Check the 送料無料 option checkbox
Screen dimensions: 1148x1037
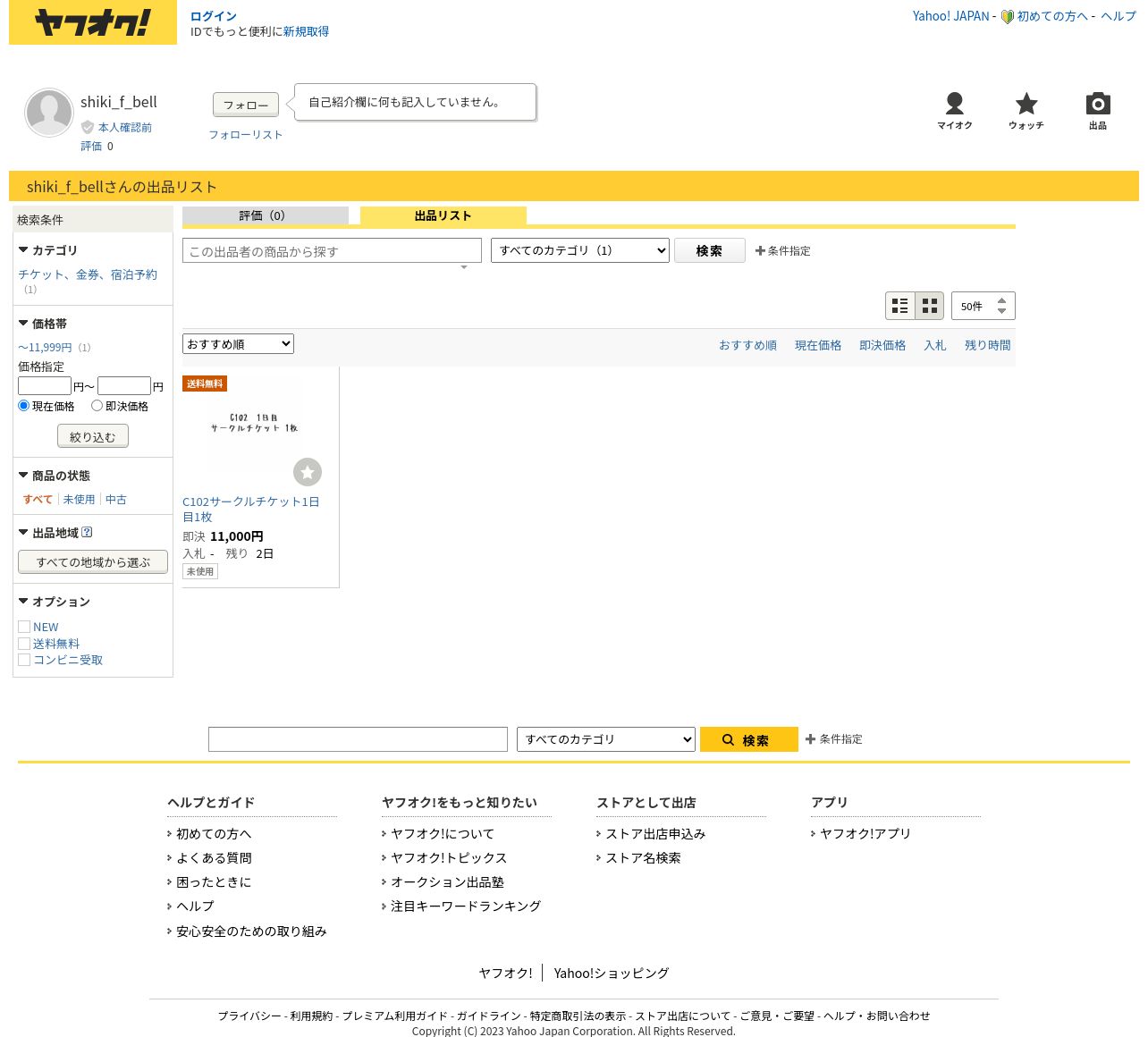pos(24,644)
